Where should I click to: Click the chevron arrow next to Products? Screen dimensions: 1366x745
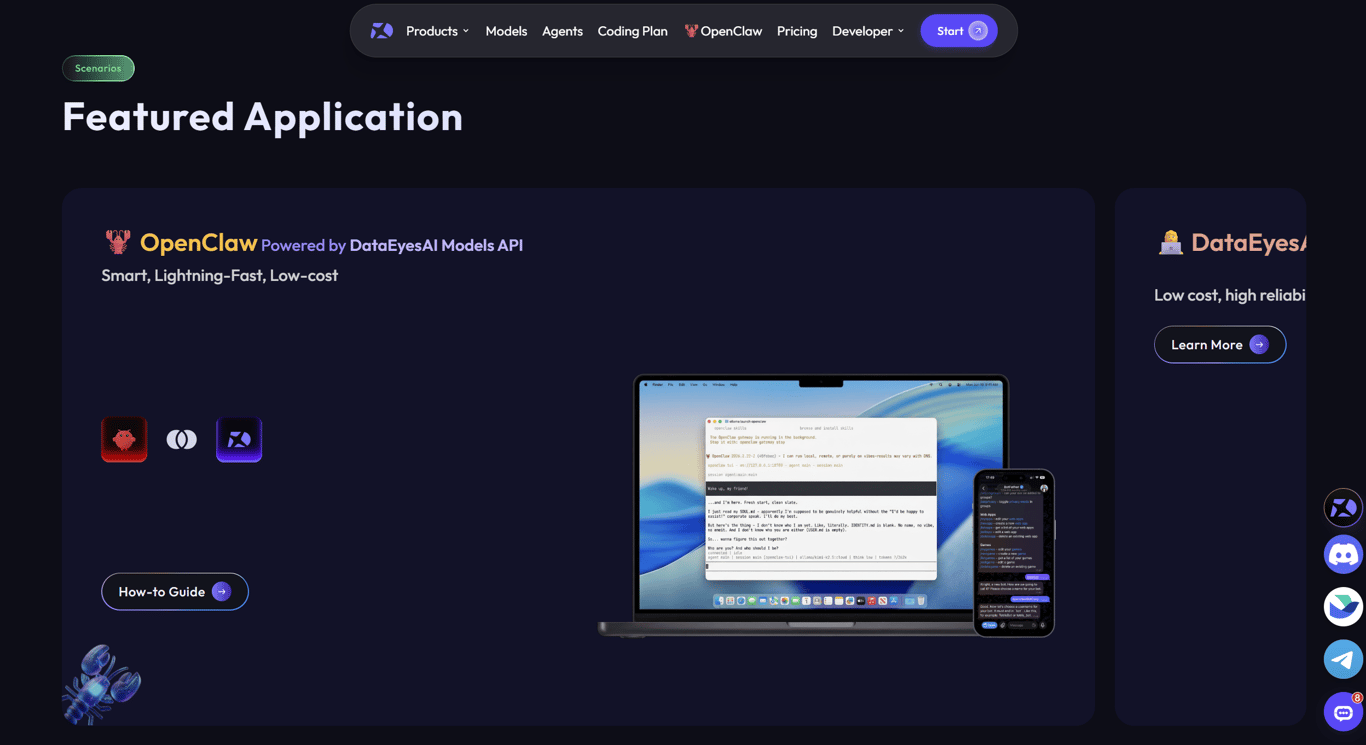click(466, 31)
